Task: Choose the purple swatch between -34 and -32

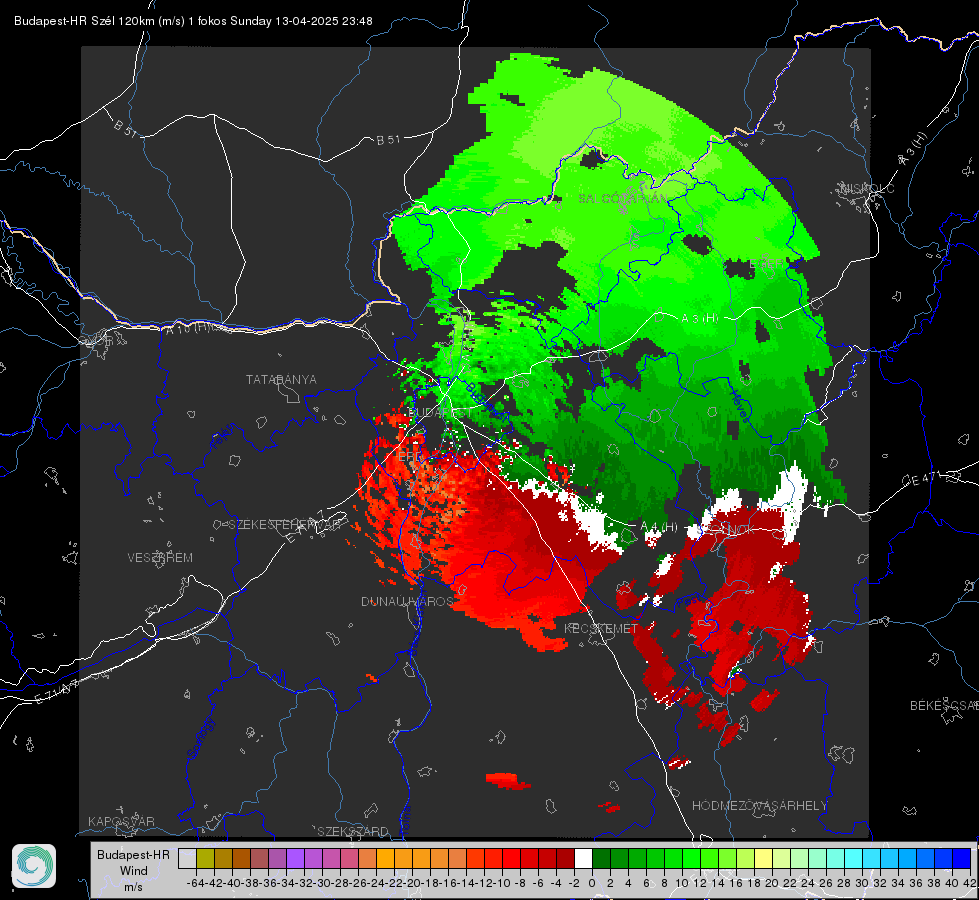Action: [x=295, y=858]
